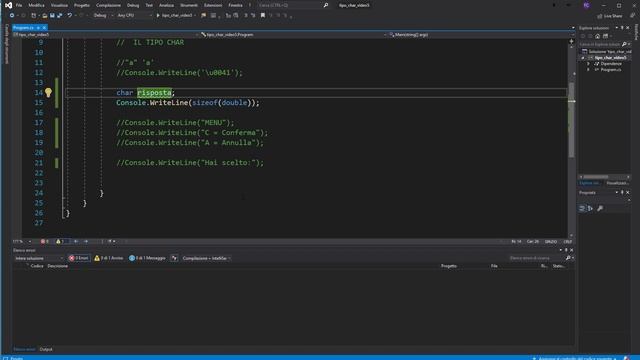
Task: Click the editor error count indicator
Action: [x=45, y=242]
